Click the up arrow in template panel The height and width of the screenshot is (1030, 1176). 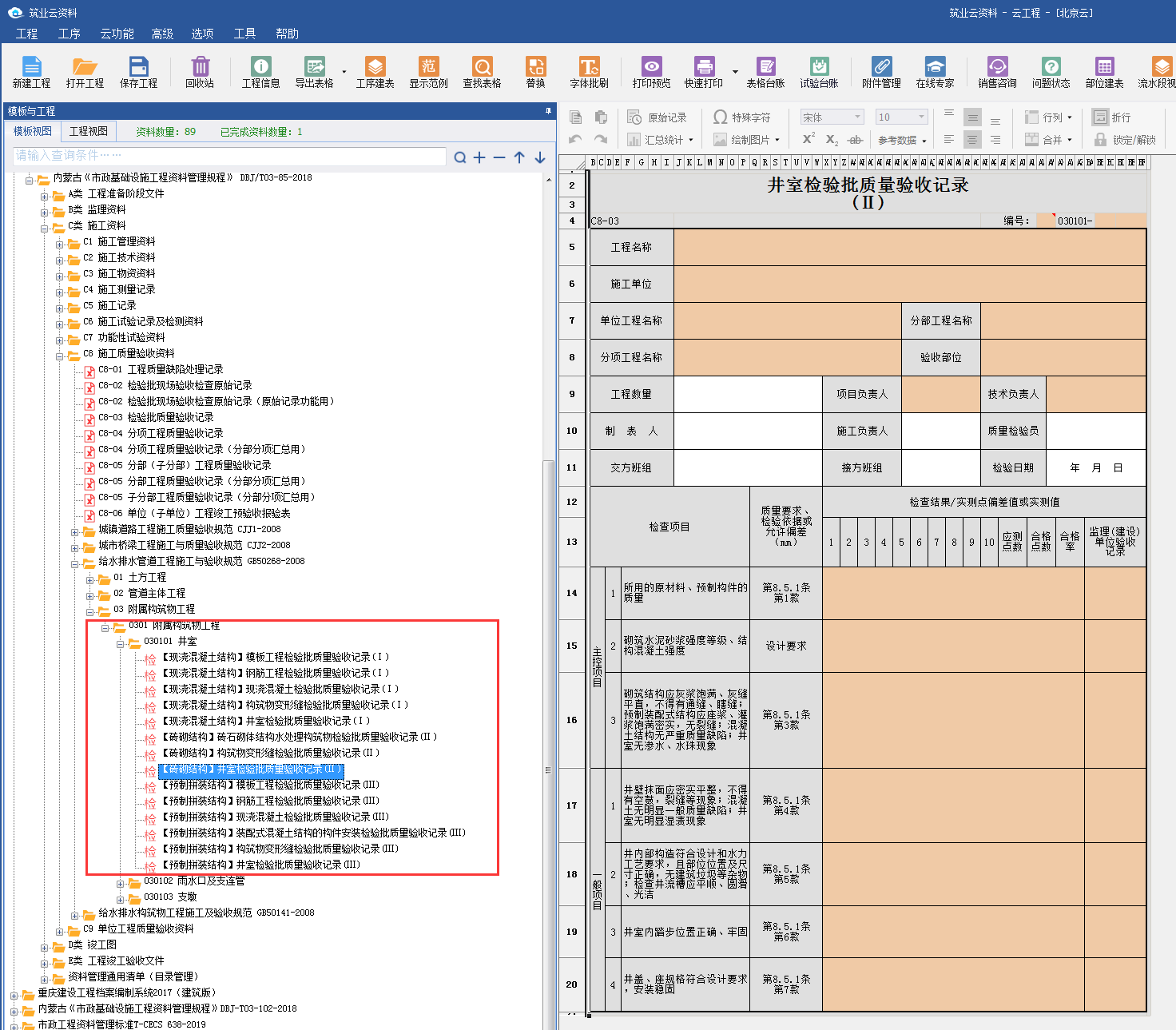[x=519, y=157]
